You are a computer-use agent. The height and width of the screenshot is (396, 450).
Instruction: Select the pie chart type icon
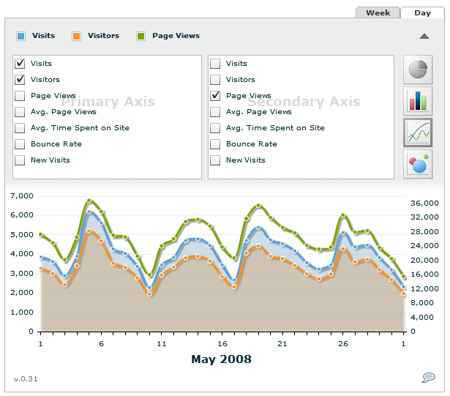coord(418,69)
